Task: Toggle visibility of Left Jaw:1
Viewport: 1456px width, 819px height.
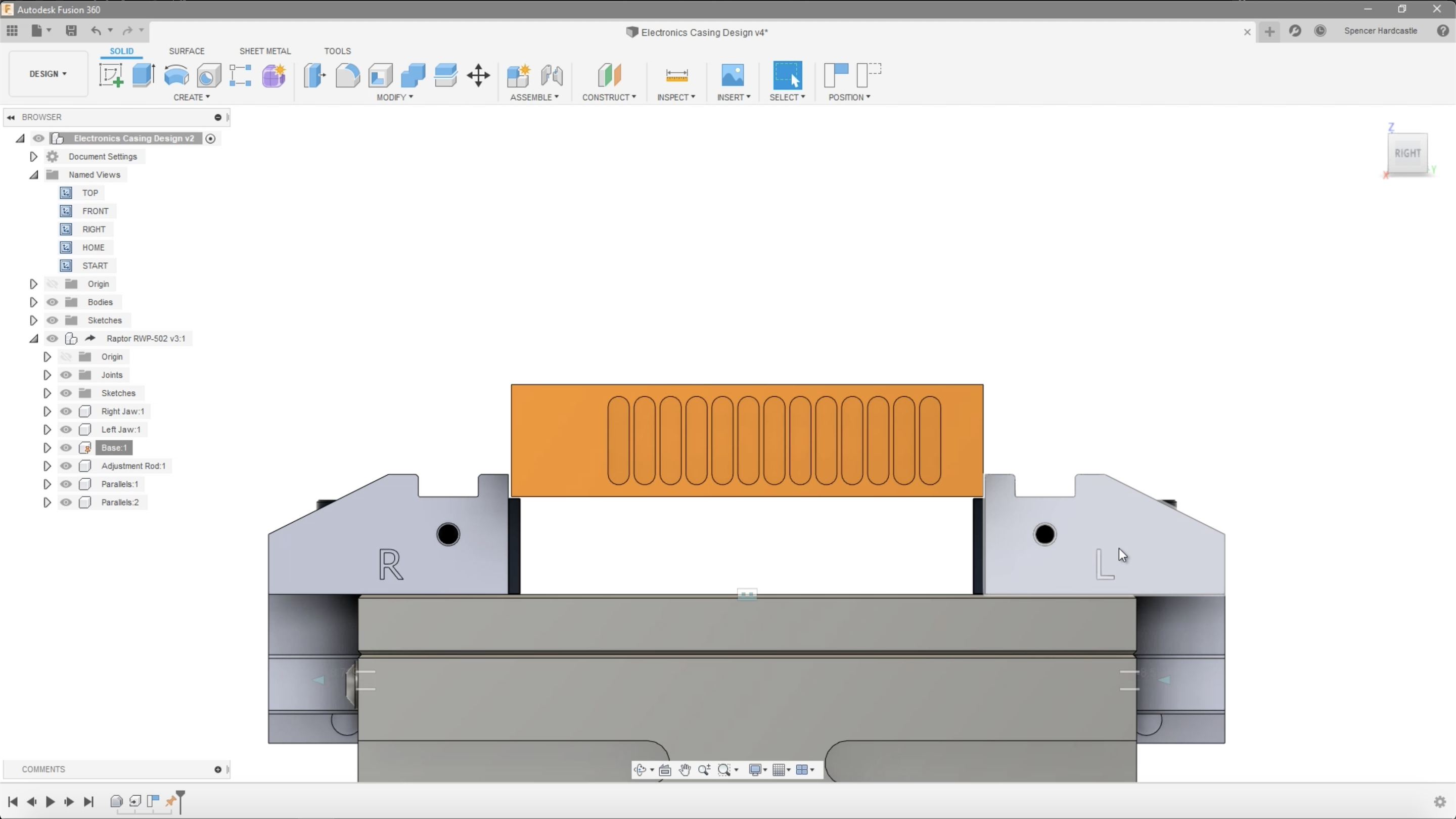Action: 66,430
